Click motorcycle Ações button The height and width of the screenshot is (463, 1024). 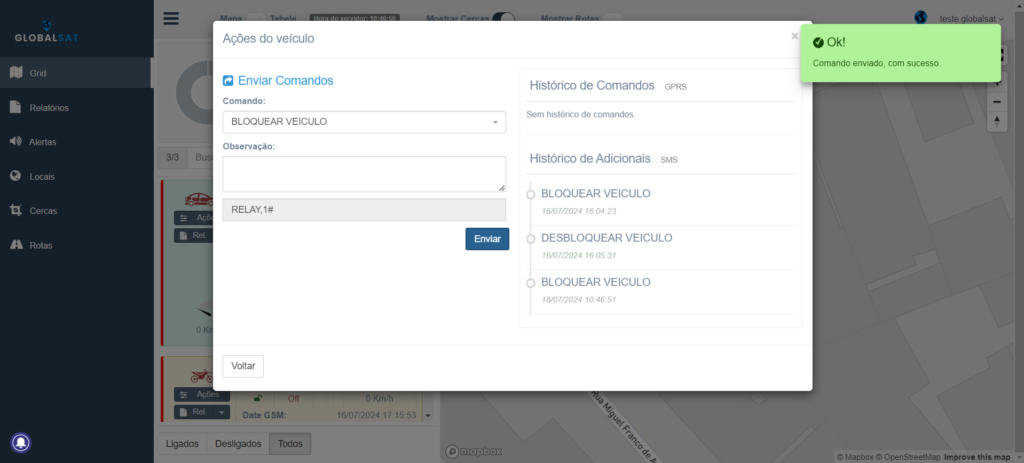(x=202, y=394)
